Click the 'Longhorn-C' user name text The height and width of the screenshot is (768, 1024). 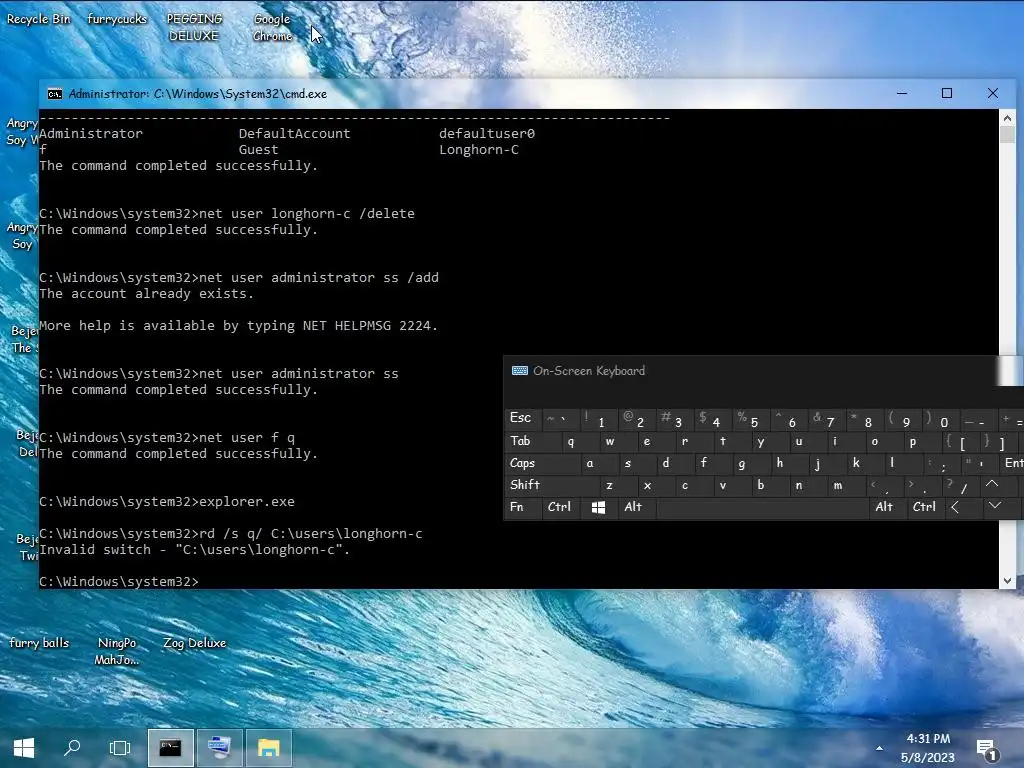[x=479, y=150]
